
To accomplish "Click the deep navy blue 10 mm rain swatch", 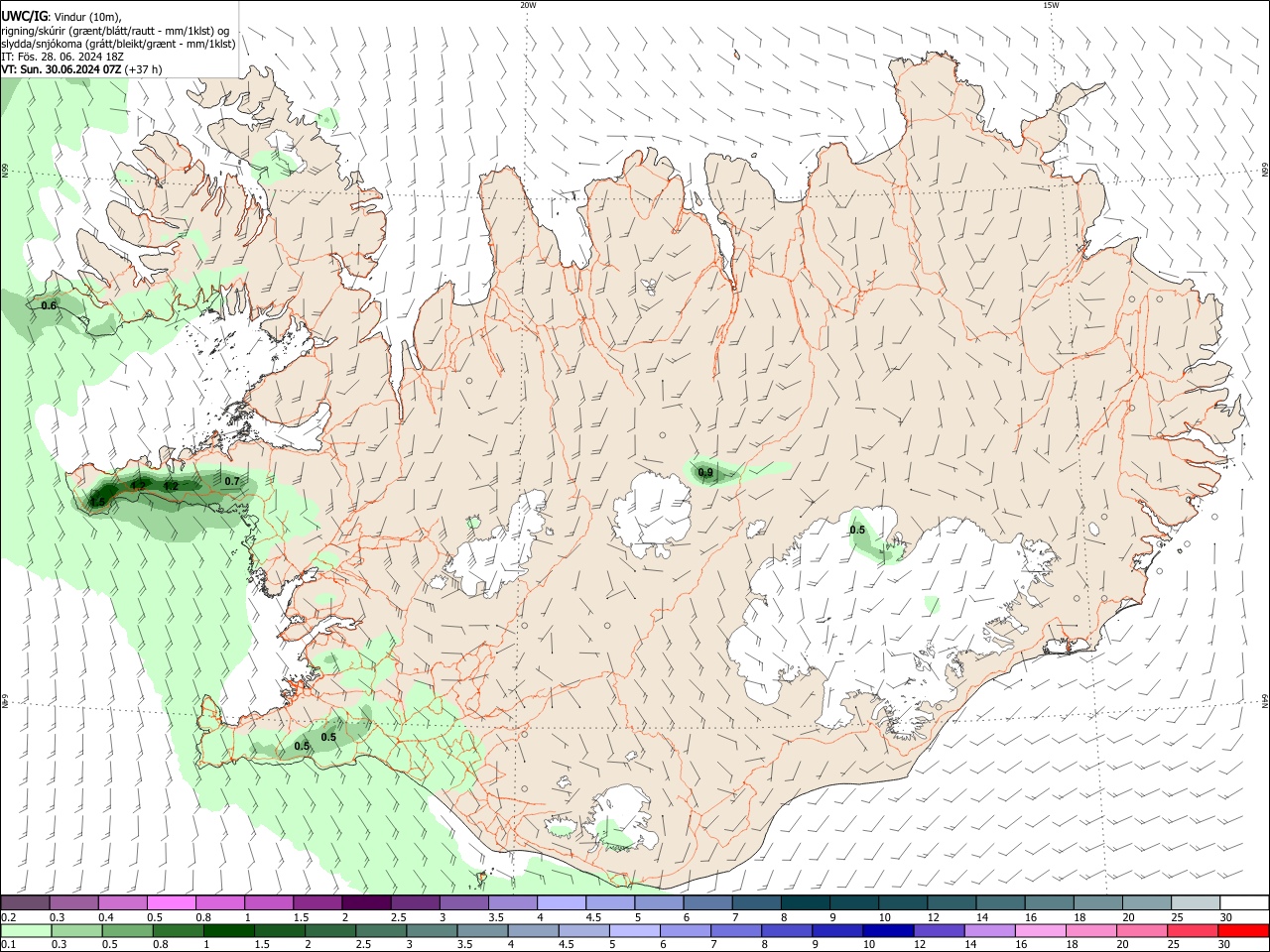I will (888, 930).
